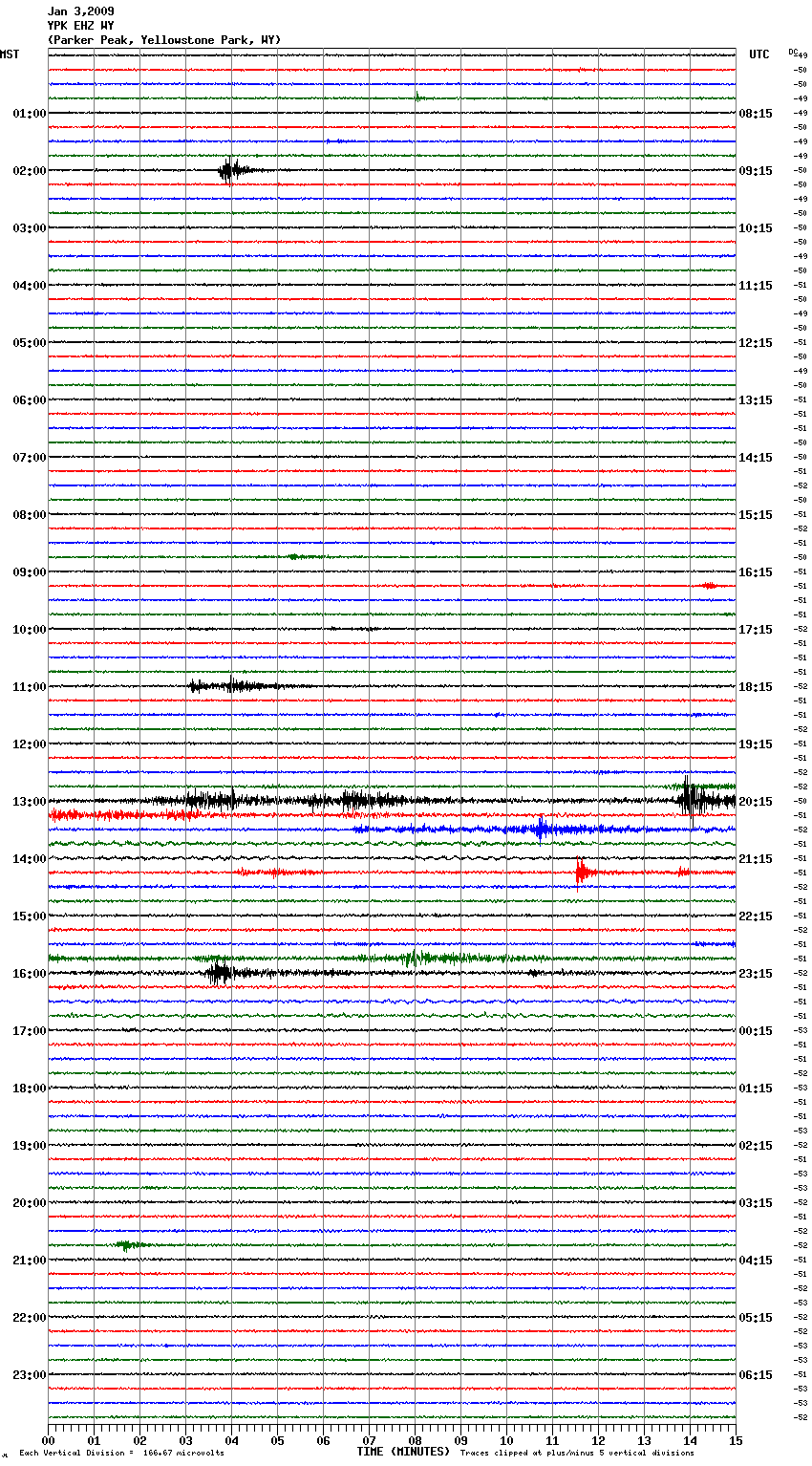Select the 08:00 MST time label

coord(30,515)
